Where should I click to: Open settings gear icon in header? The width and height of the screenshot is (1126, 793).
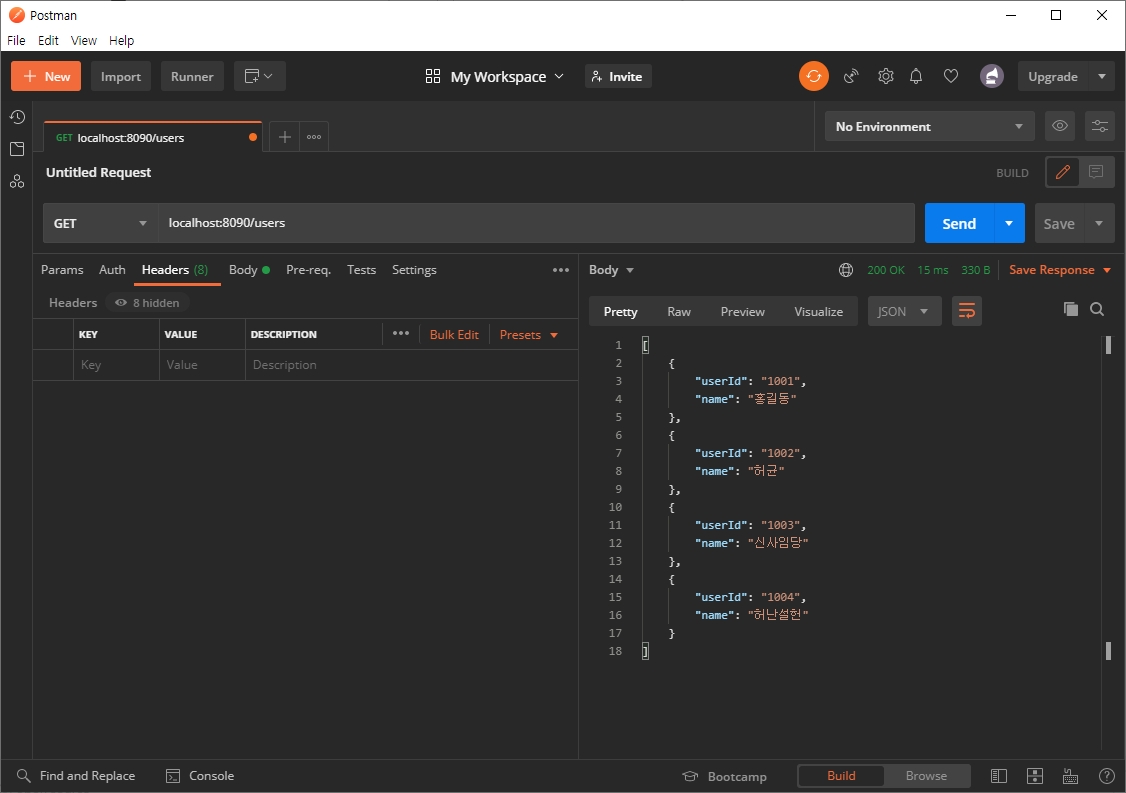[885, 76]
